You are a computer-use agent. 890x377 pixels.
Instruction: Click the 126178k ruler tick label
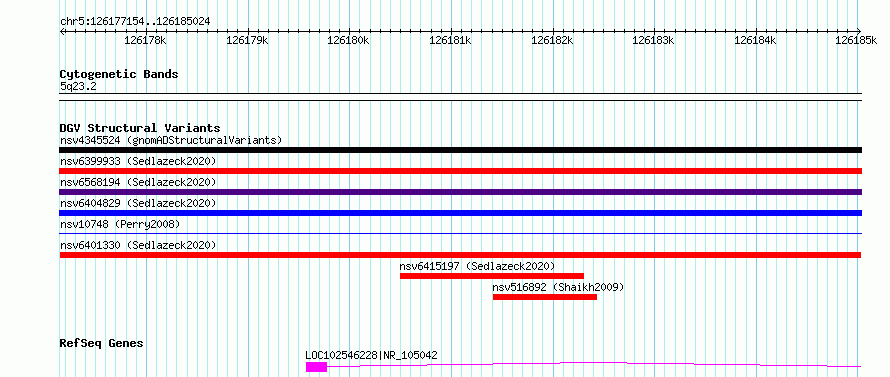point(145,40)
